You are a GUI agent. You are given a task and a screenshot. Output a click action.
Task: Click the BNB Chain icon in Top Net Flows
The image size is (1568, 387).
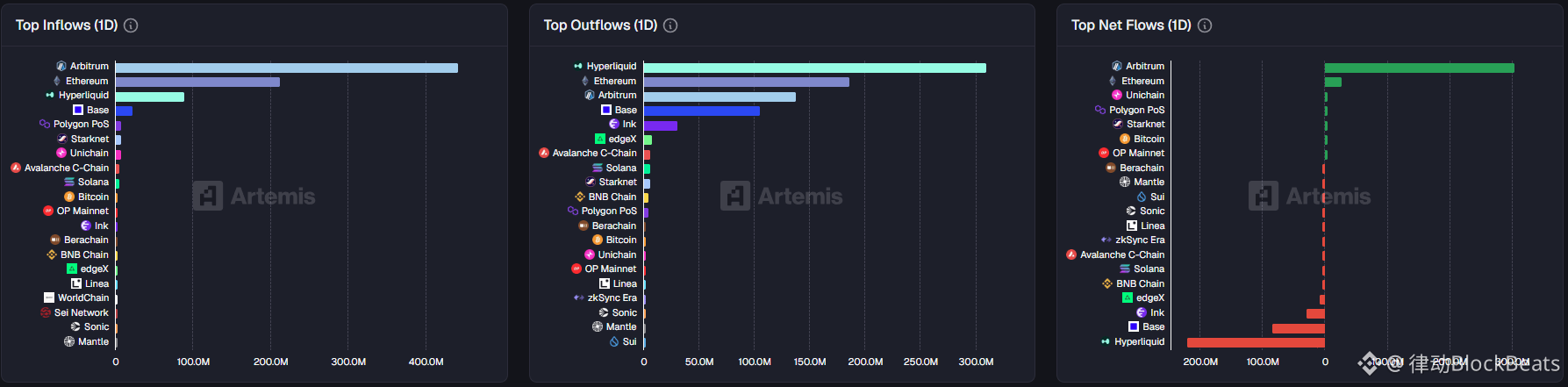point(1107,283)
